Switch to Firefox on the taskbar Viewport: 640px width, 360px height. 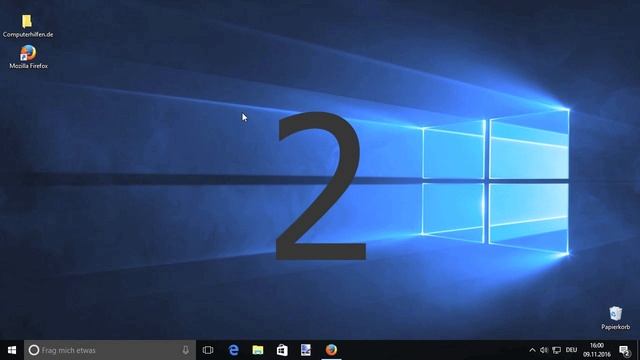(331, 350)
